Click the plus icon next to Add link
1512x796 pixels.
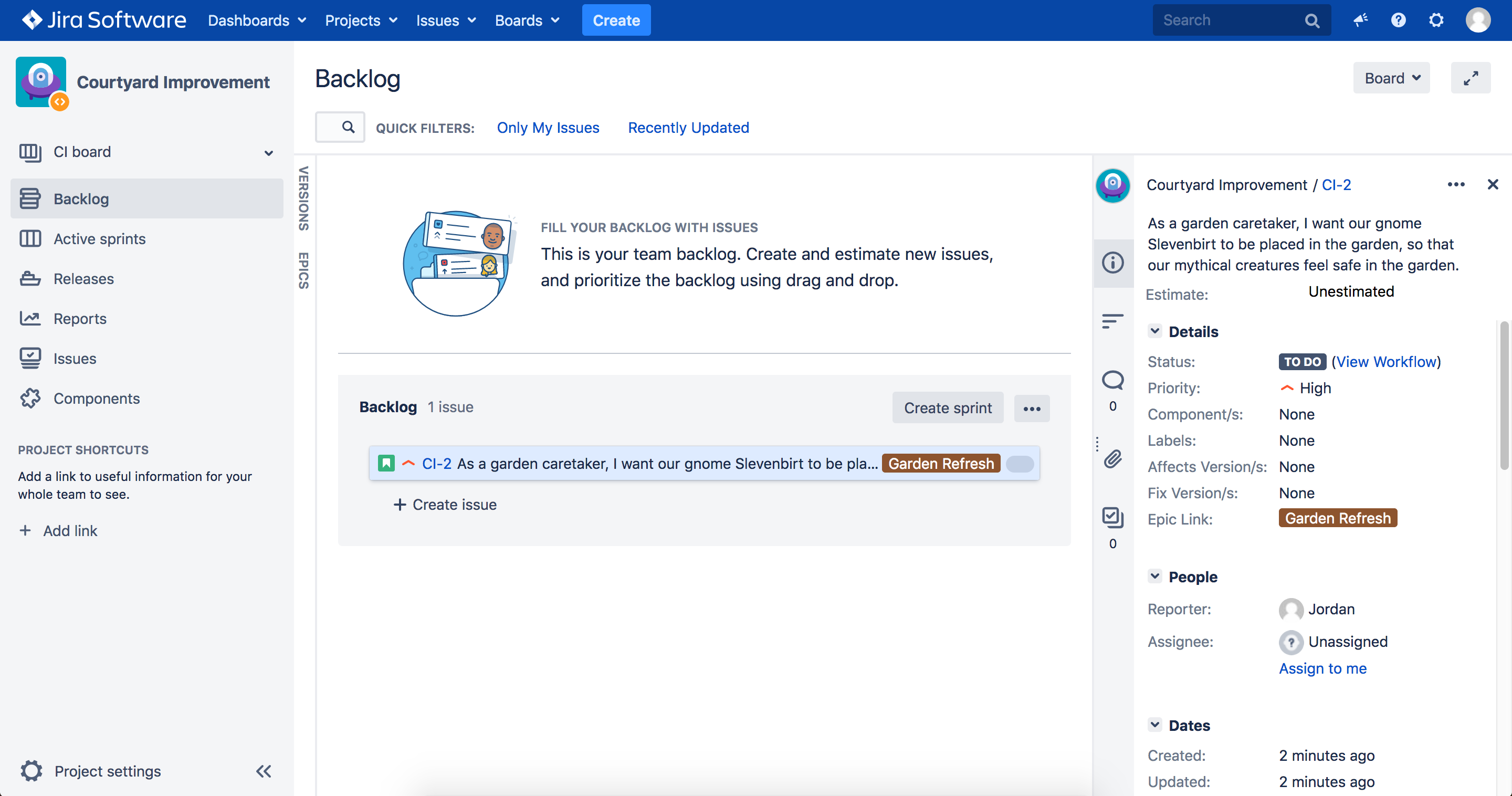pos(25,531)
